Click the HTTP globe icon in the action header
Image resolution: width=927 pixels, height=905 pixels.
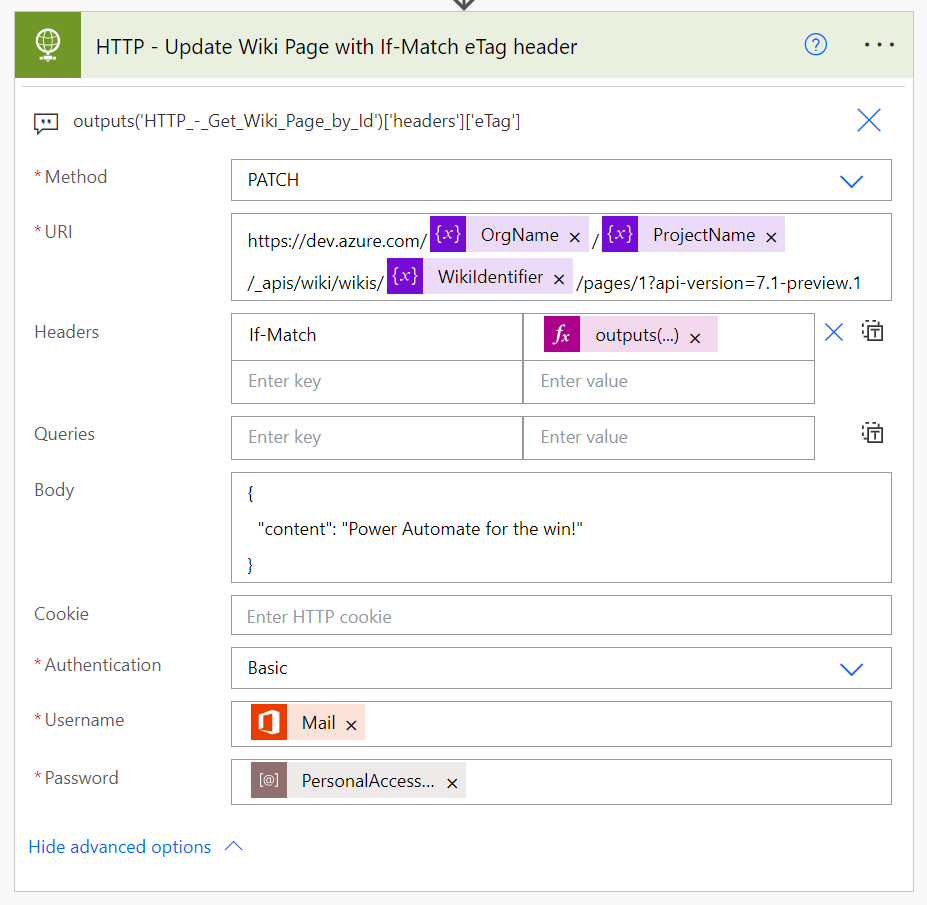47,46
